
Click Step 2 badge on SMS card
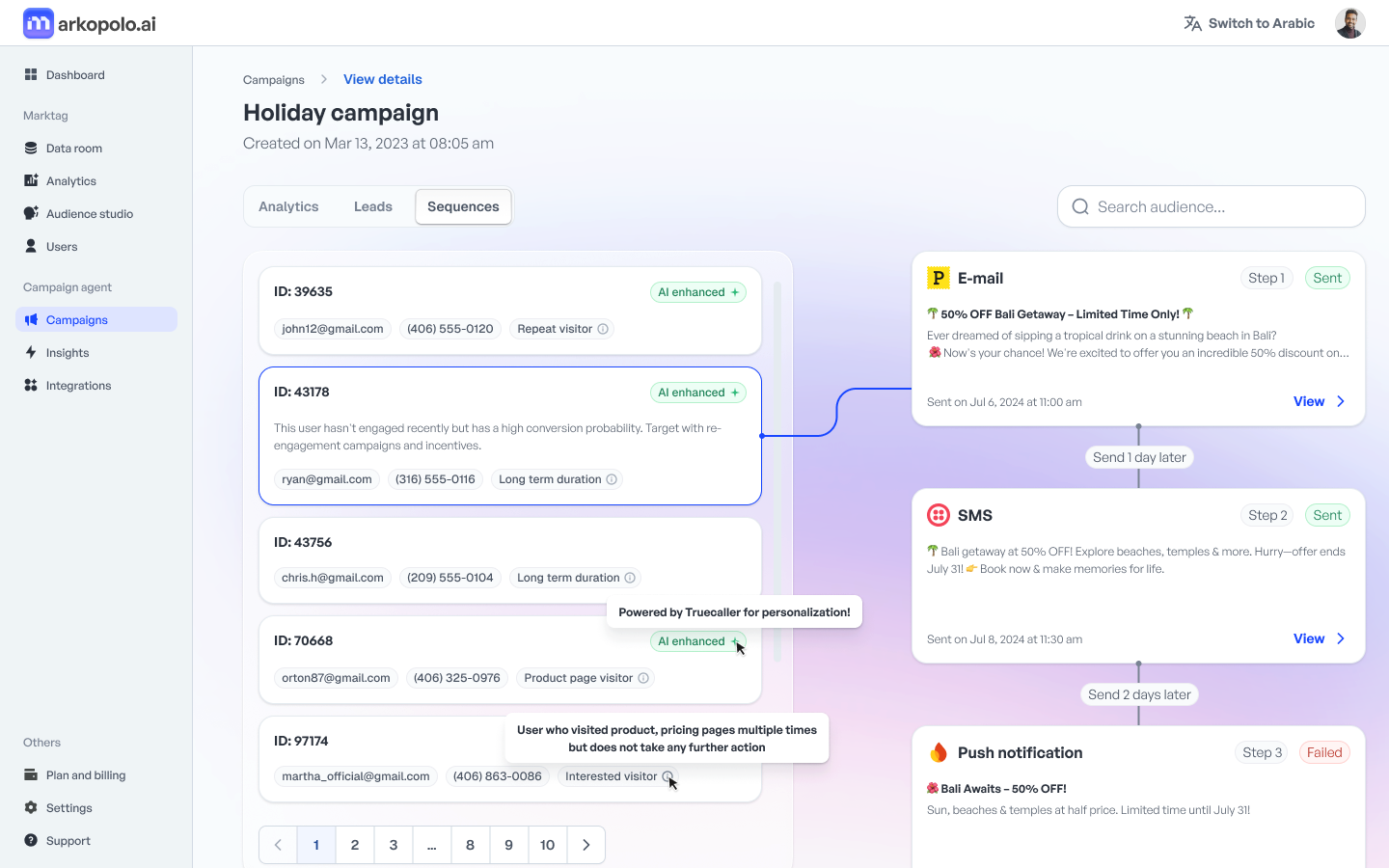(x=1267, y=515)
